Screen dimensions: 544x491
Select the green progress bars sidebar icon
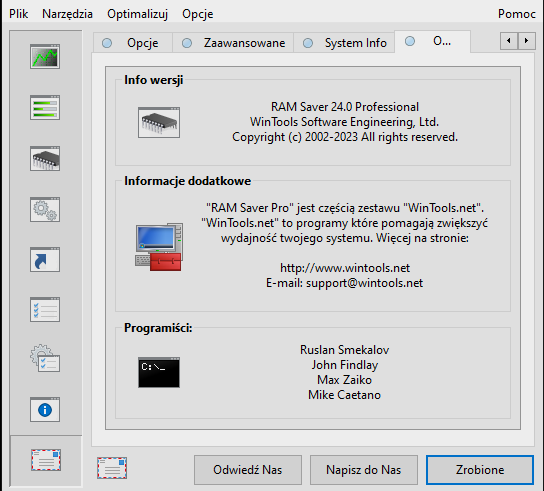coord(45,108)
